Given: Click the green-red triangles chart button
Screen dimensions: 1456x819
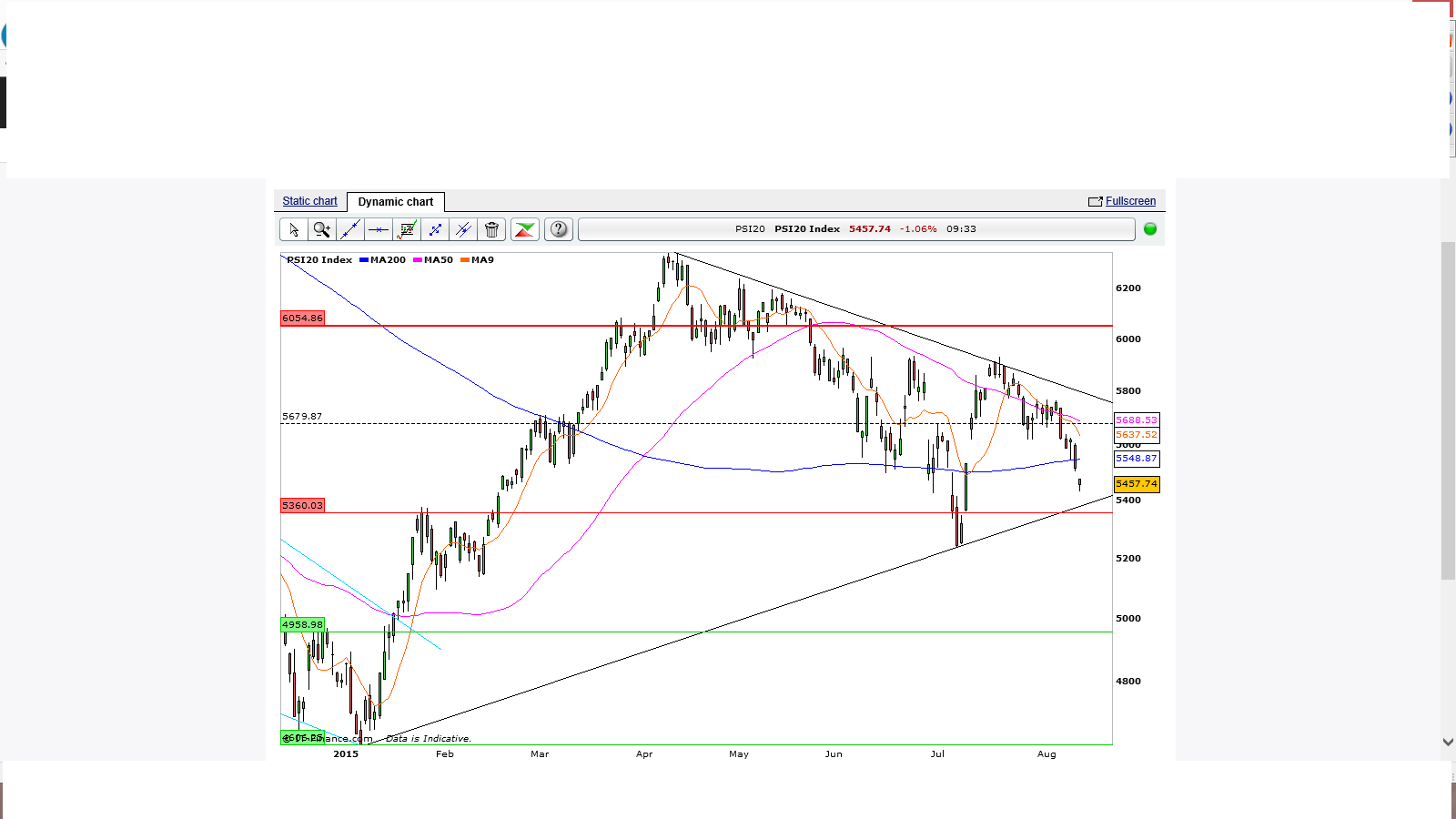Looking at the screenshot, I should tap(525, 229).
